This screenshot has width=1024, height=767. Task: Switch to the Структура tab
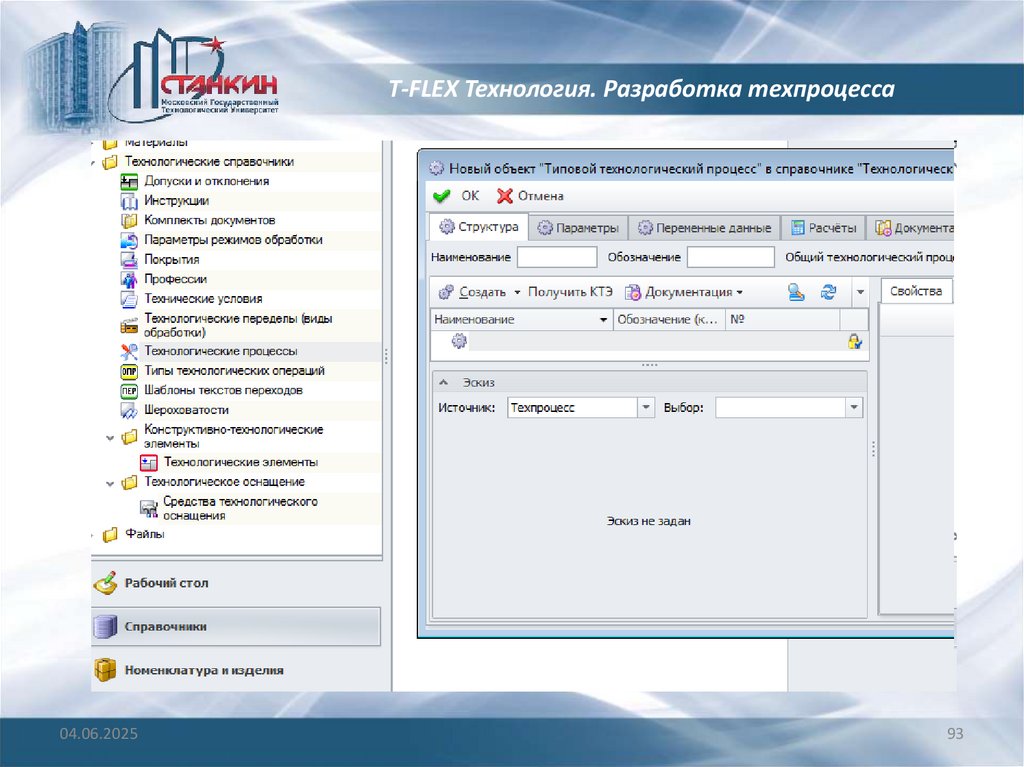[479, 227]
